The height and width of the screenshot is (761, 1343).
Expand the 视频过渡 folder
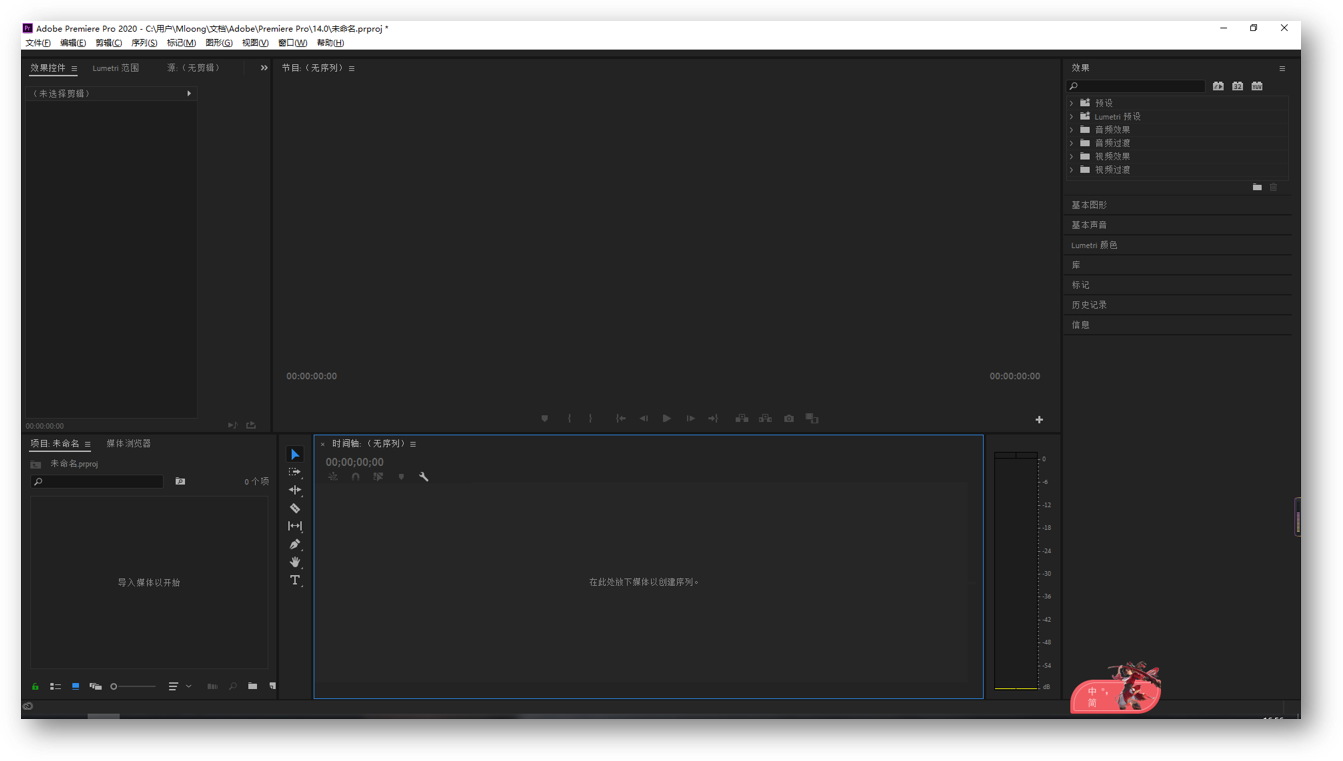tap(1072, 170)
